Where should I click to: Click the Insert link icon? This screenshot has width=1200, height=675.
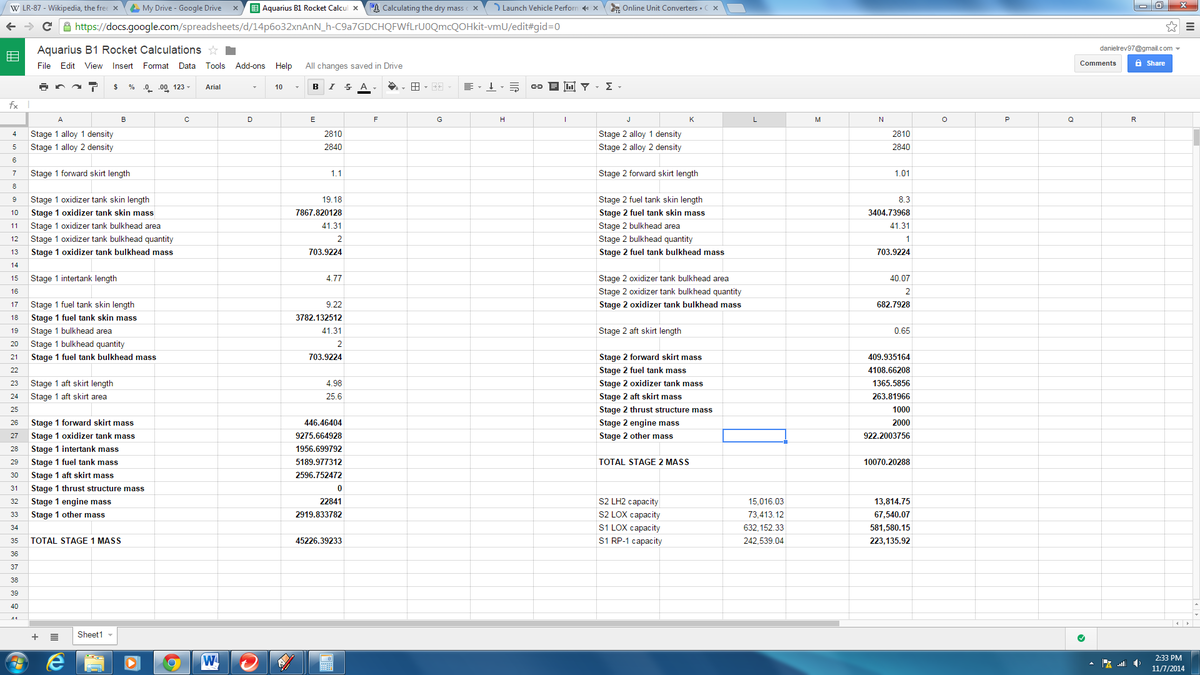[x=537, y=87]
